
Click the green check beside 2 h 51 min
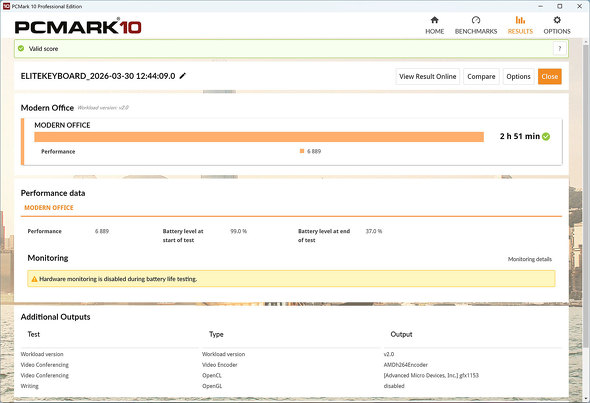pyautogui.click(x=546, y=137)
